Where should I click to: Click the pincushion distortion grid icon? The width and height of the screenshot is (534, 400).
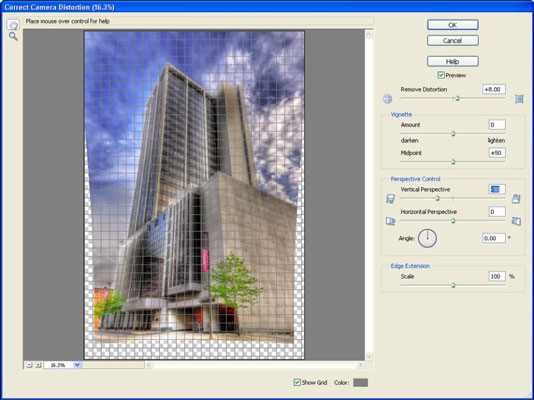tap(519, 99)
